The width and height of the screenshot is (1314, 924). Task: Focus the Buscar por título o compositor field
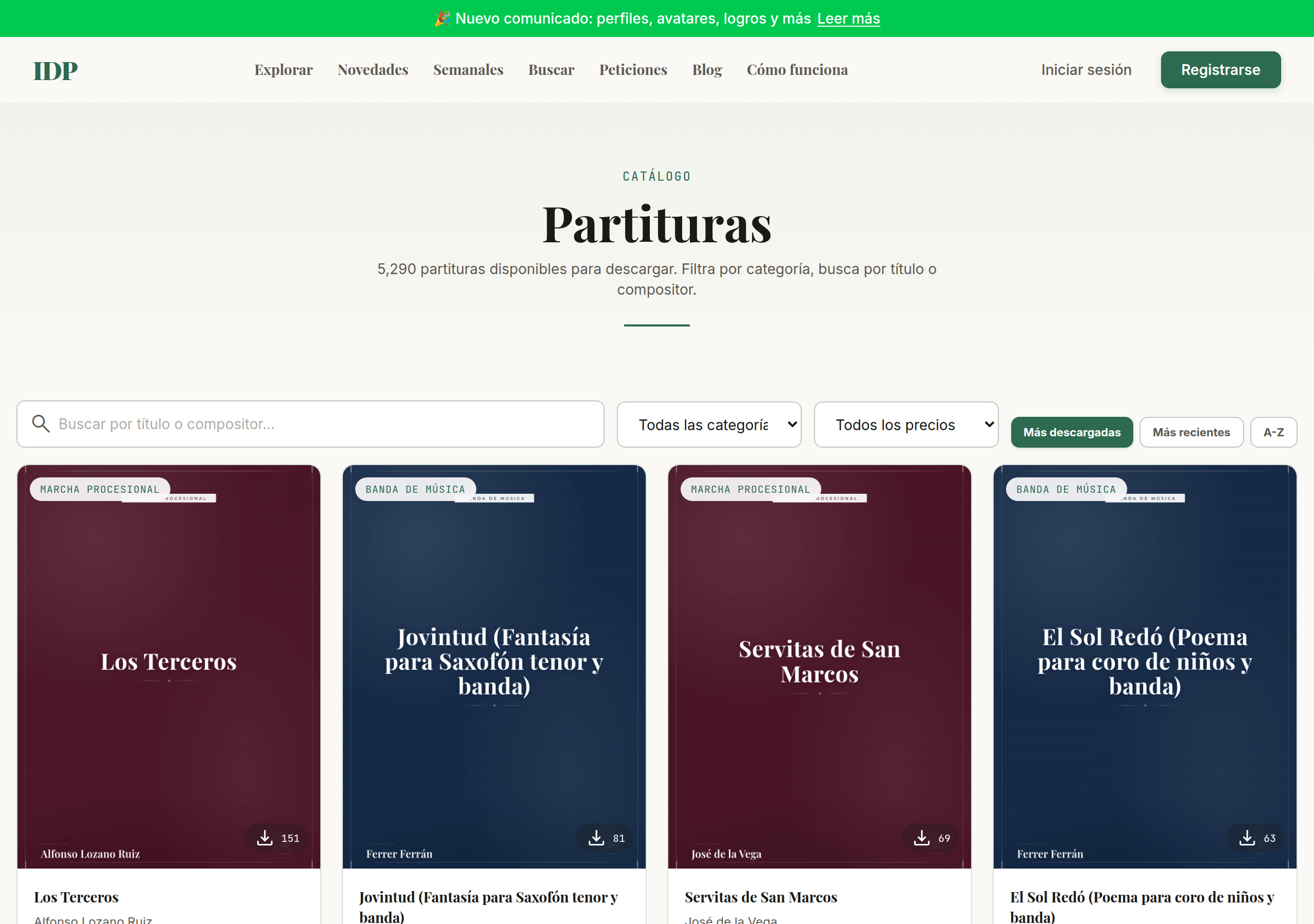point(310,424)
